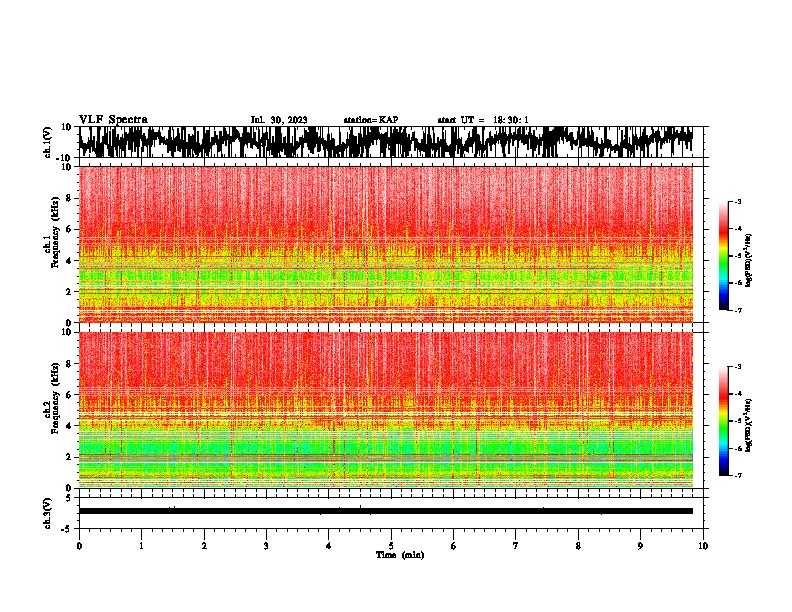Click the black ch.3 voltage trace band
Viewport: 792px width, 612px height.
[x=386, y=511]
